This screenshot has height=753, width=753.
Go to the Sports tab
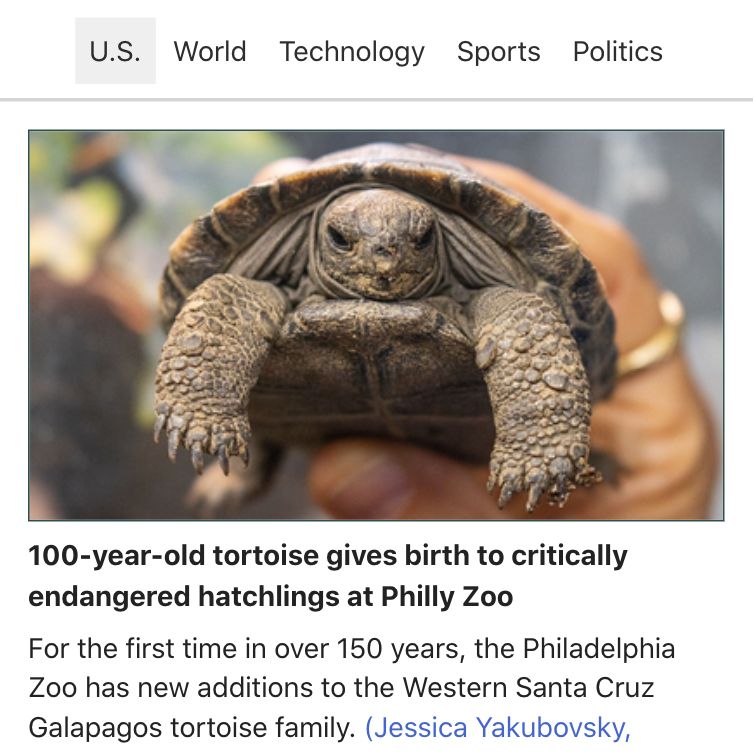498,51
